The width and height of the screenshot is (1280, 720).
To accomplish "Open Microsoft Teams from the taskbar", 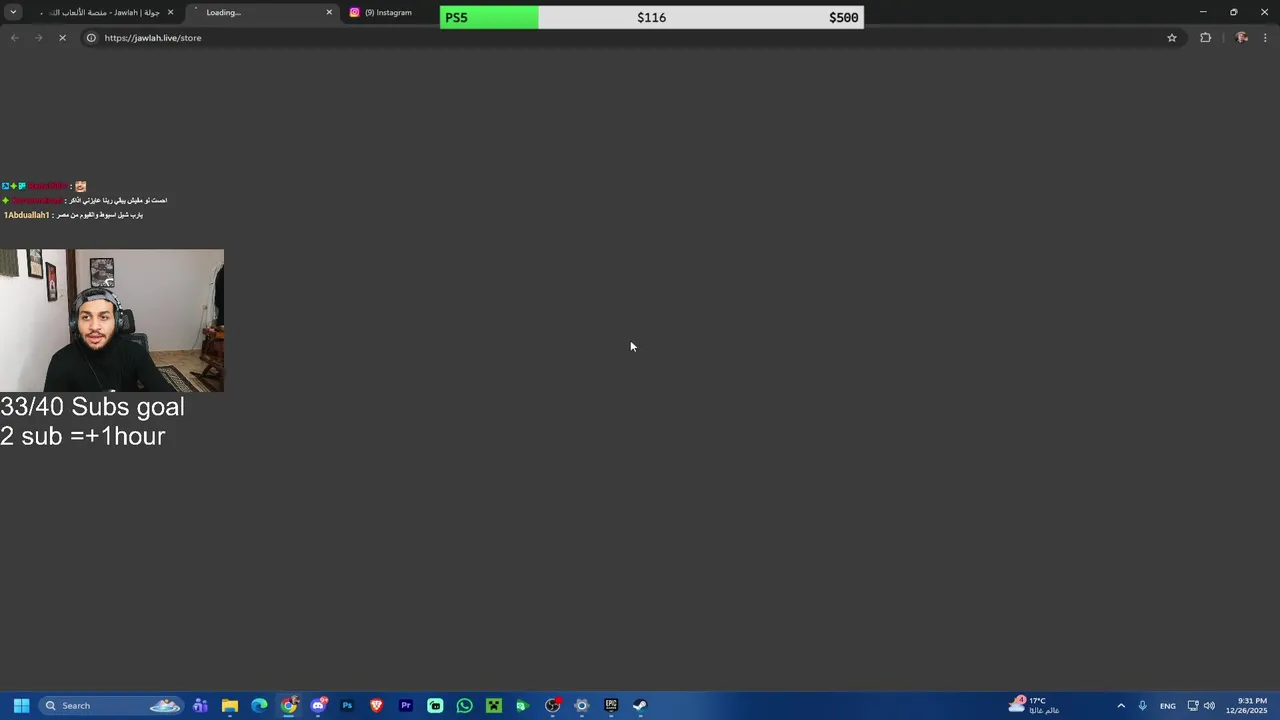I will (200, 705).
